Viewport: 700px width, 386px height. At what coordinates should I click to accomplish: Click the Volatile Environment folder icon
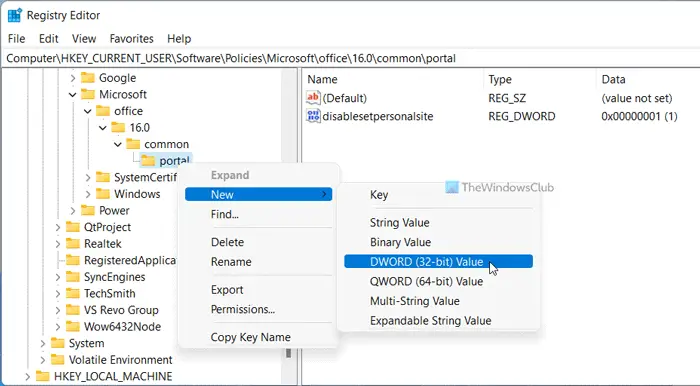(58, 360)
